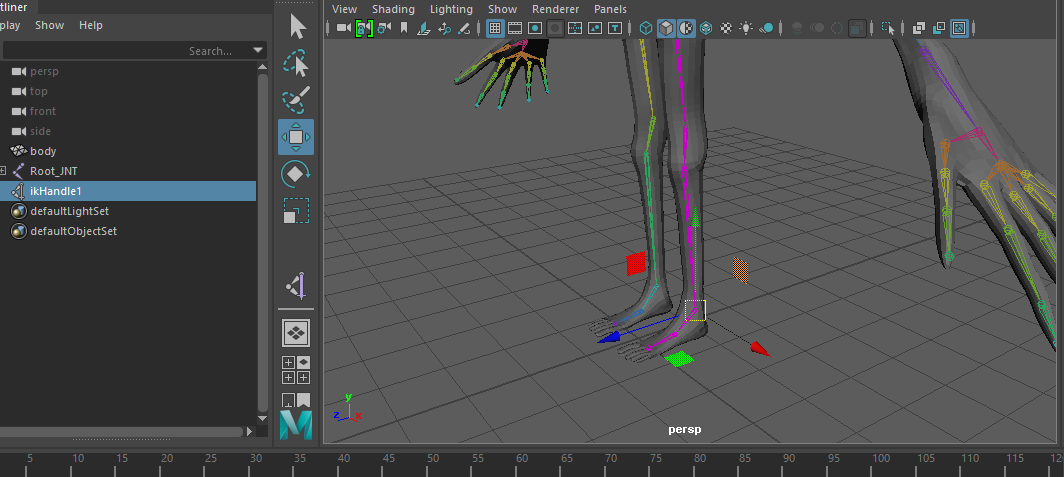Open the viewport Lighting menu
This screenshot has height=477, width=1064.
(x=451, y=9)
